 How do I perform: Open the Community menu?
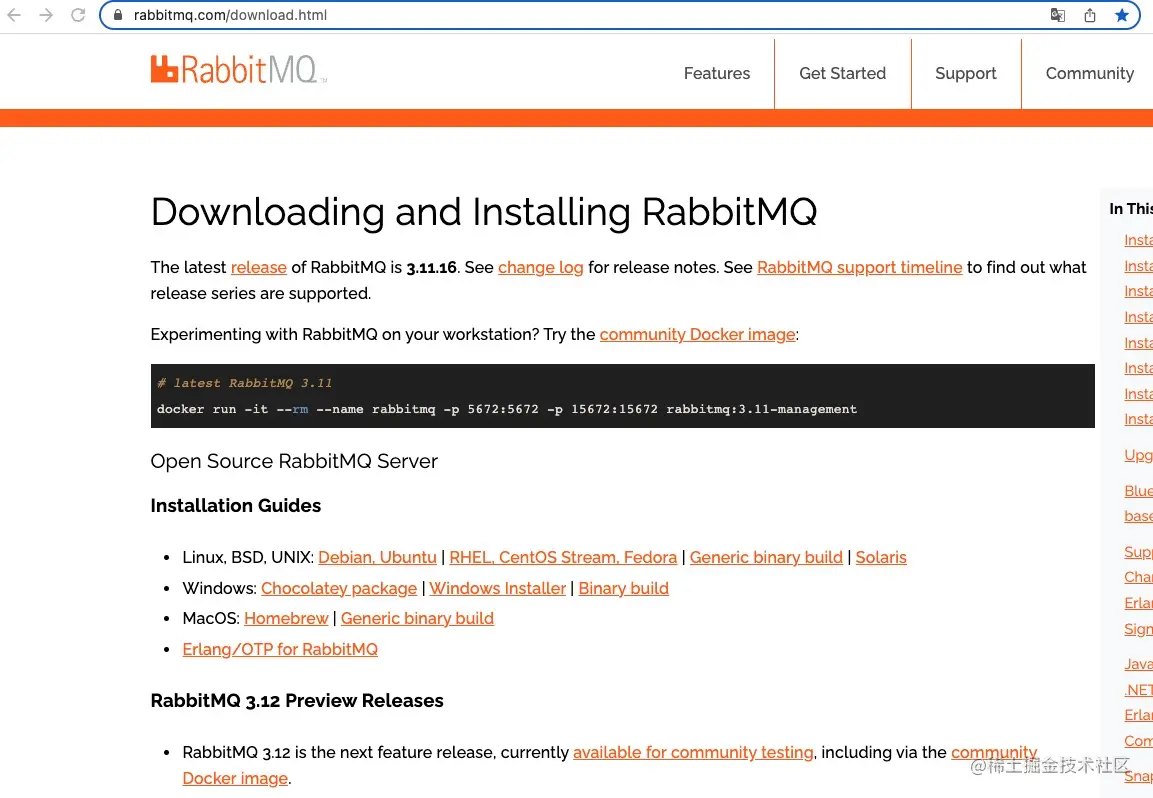click(x=1090, y=74)
